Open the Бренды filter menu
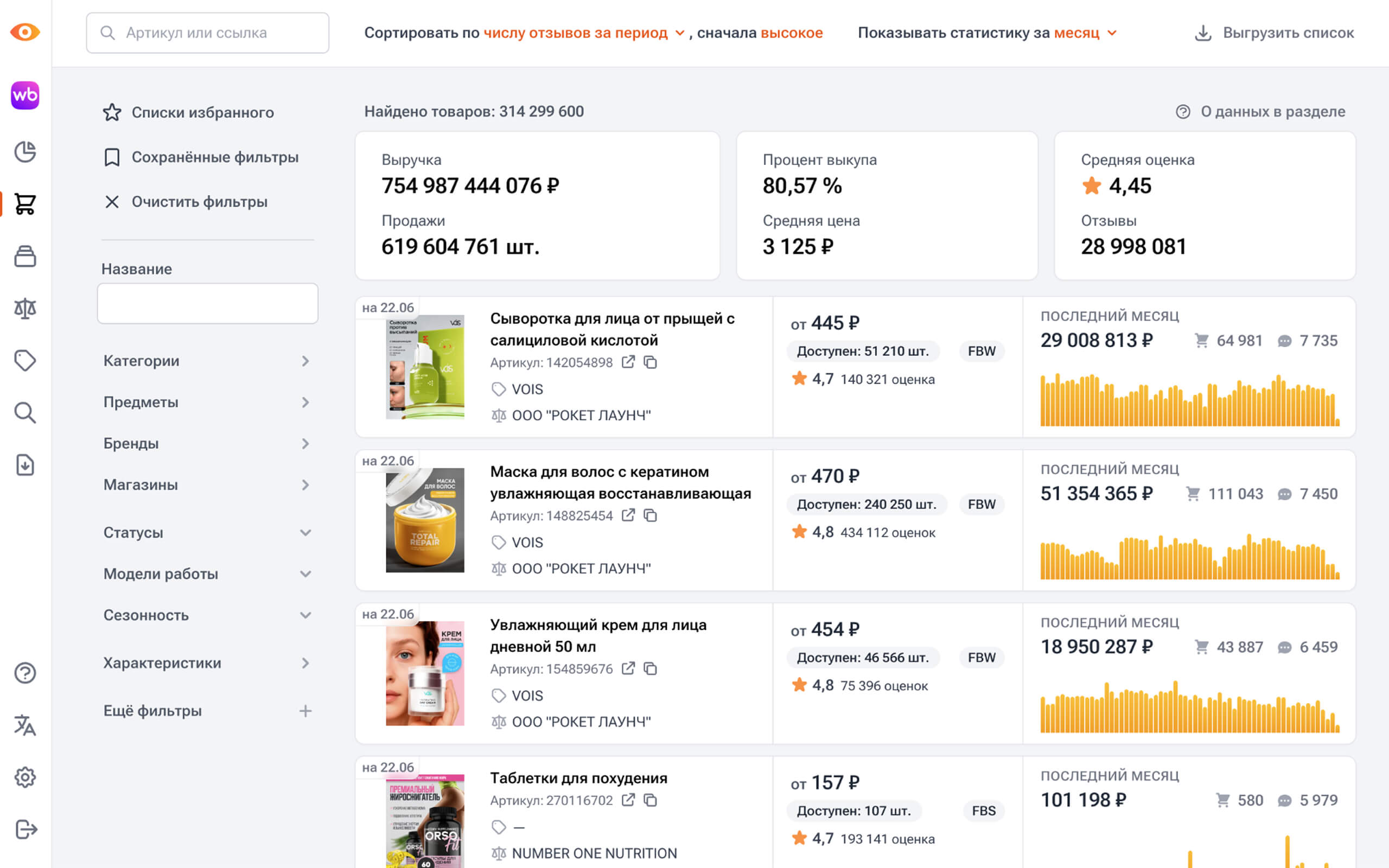Viewport: 1389px width, 868px height. pyautogui.click(x=207, y=443)
